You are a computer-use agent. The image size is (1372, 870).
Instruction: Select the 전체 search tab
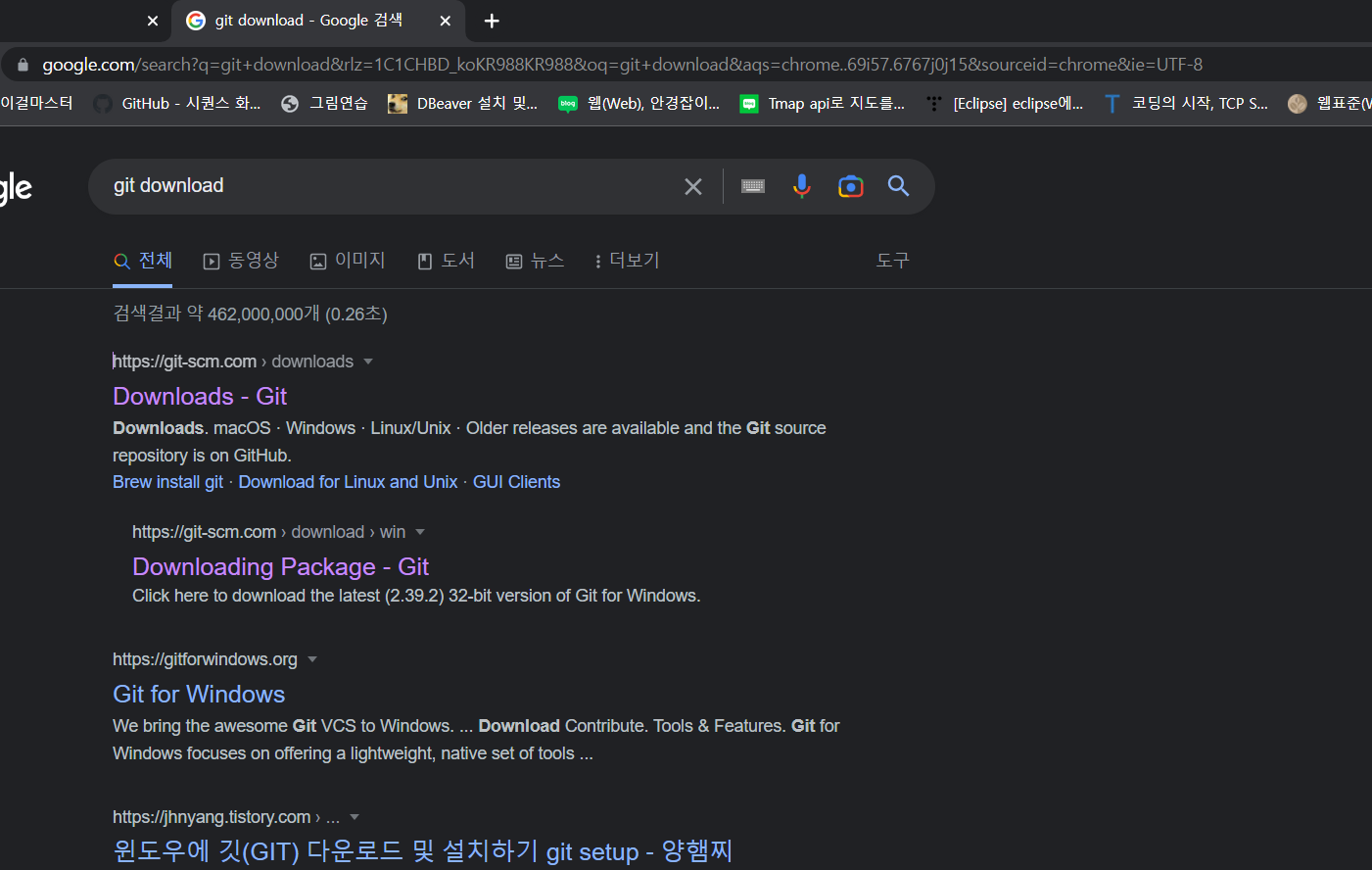(x=143, y=261)
